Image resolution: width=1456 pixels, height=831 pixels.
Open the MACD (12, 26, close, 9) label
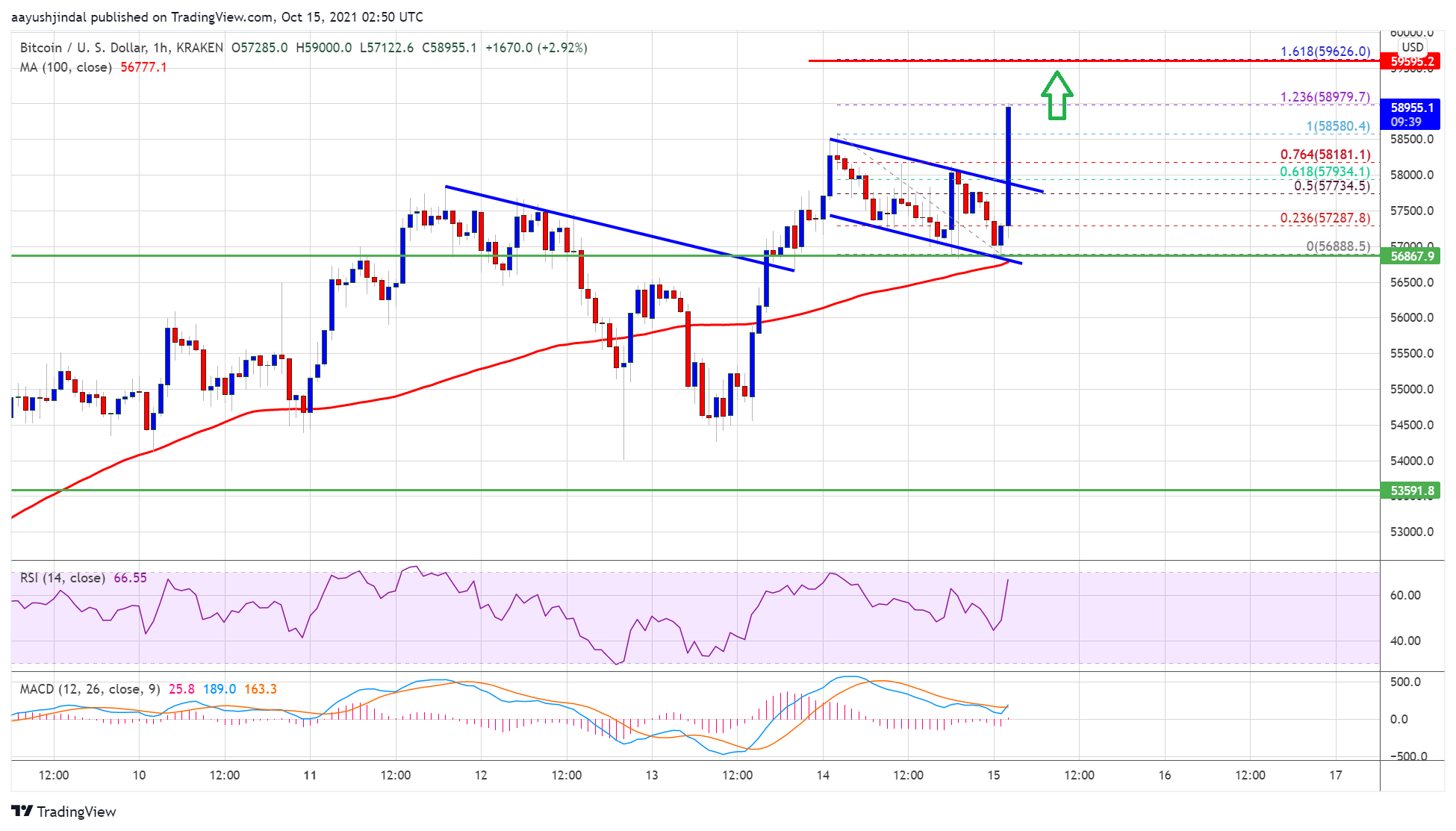pyautogui.click(x=90, y=689)
